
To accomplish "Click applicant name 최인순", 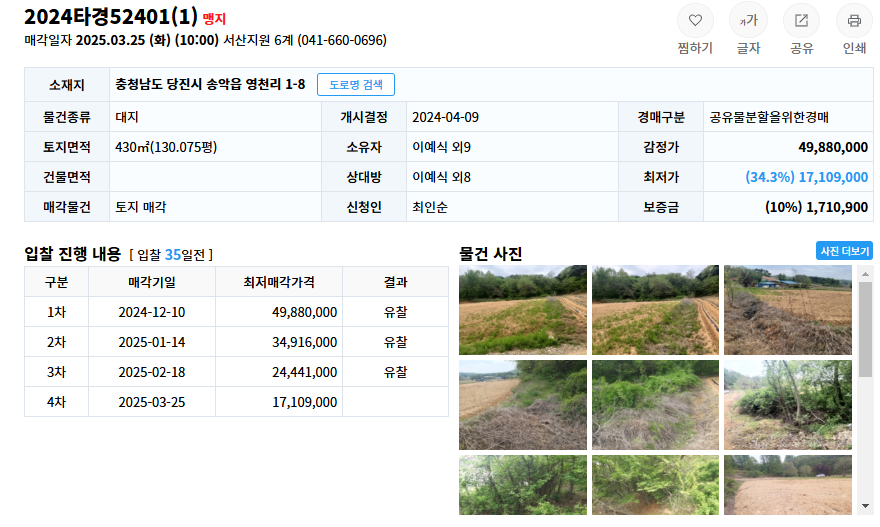I will click(x=429, y=207).
